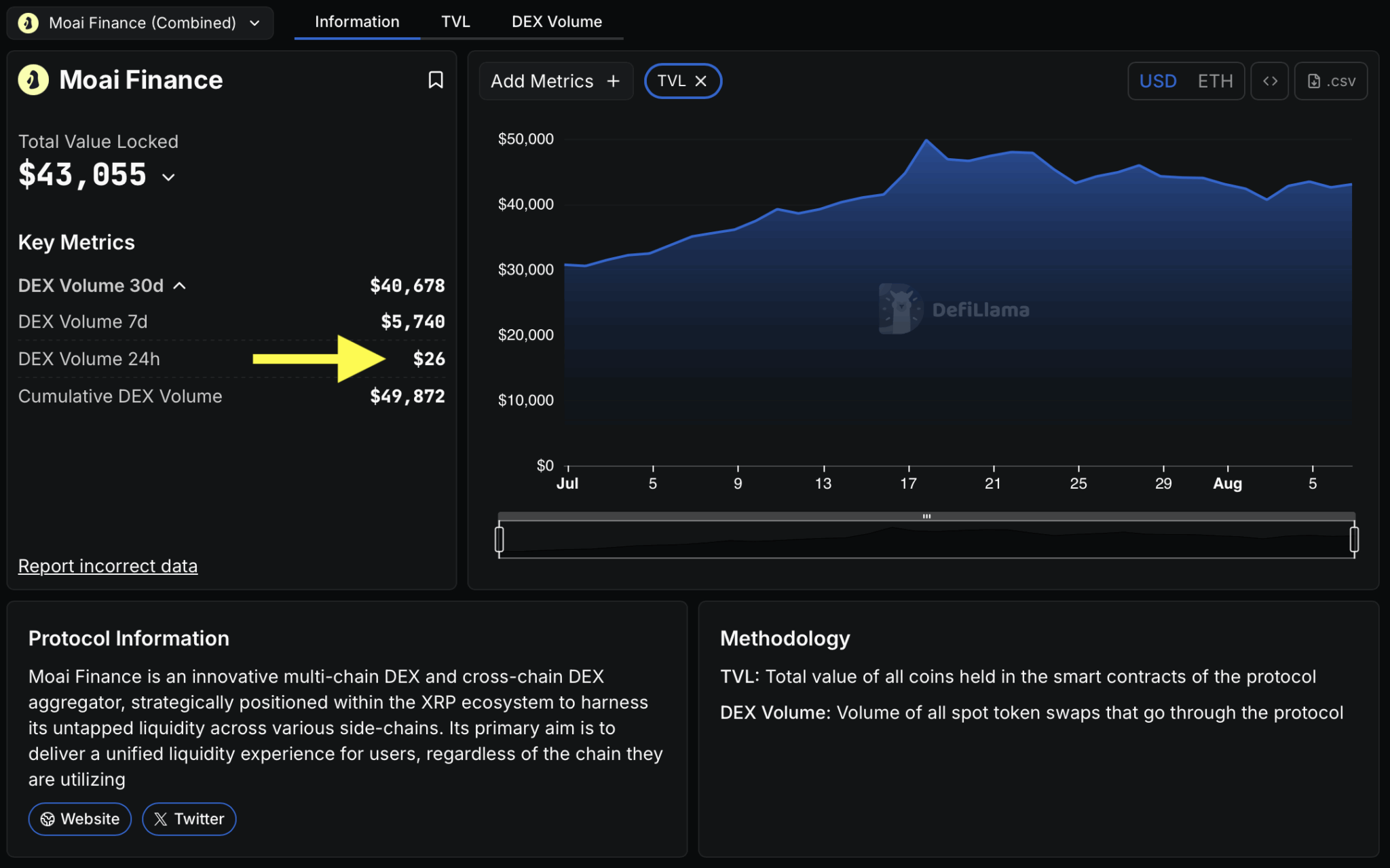
Task: Switch chart denomination to ETH
Action: coord(1215,81)
